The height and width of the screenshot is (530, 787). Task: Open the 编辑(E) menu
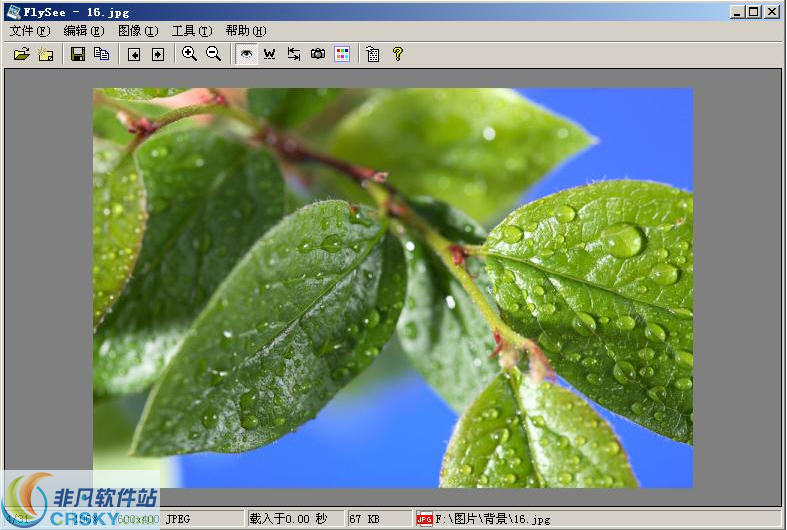(x=84, y=31)
